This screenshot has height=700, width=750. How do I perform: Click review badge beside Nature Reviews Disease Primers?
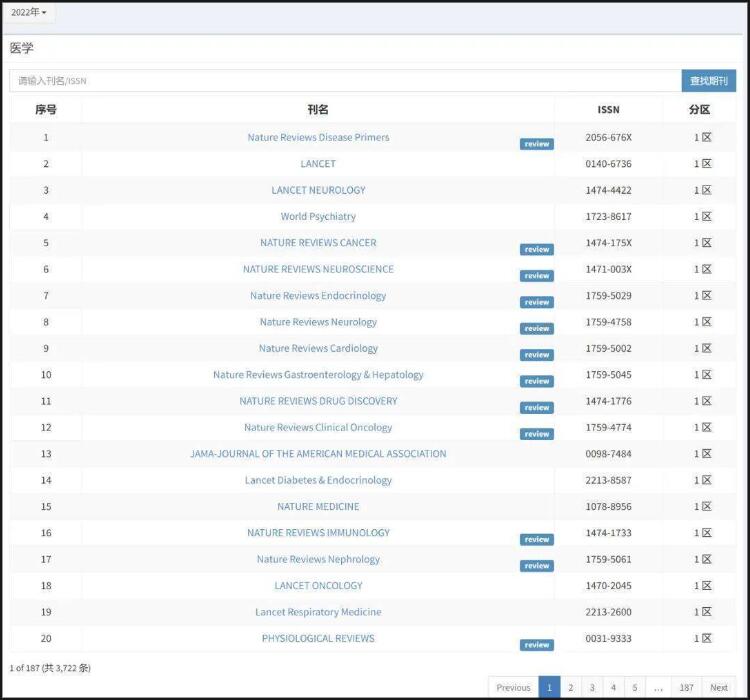(536, 144)
